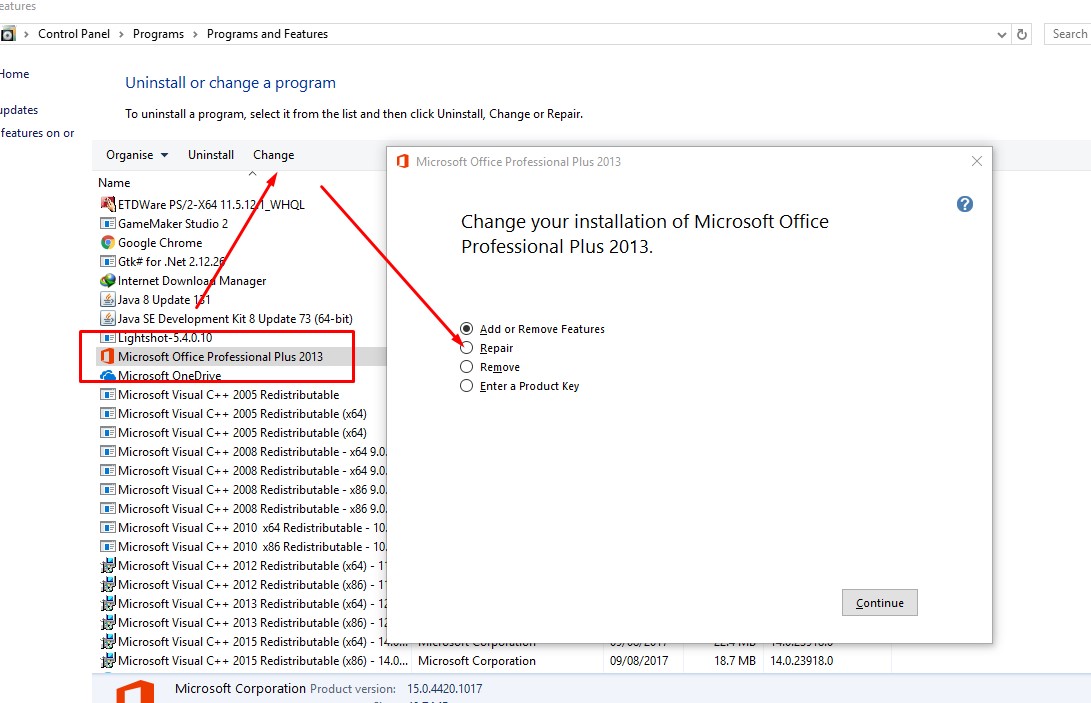Viewport: 1091px width, 703px height.
Task: Expand the chevron after Control Panel breadcrumb
Action: coord(121,34)
